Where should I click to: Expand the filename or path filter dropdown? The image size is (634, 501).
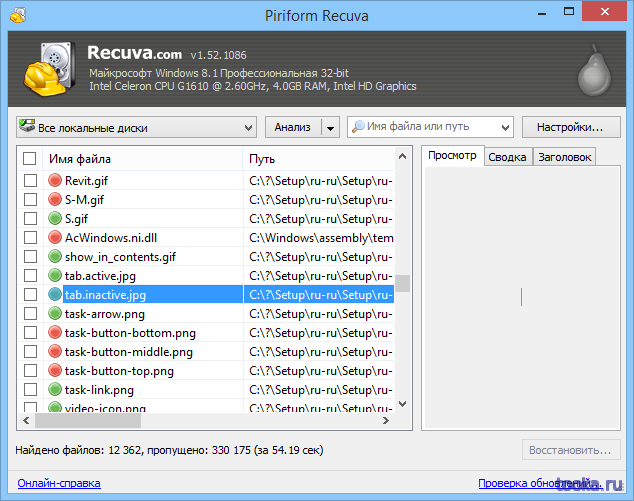505,128
